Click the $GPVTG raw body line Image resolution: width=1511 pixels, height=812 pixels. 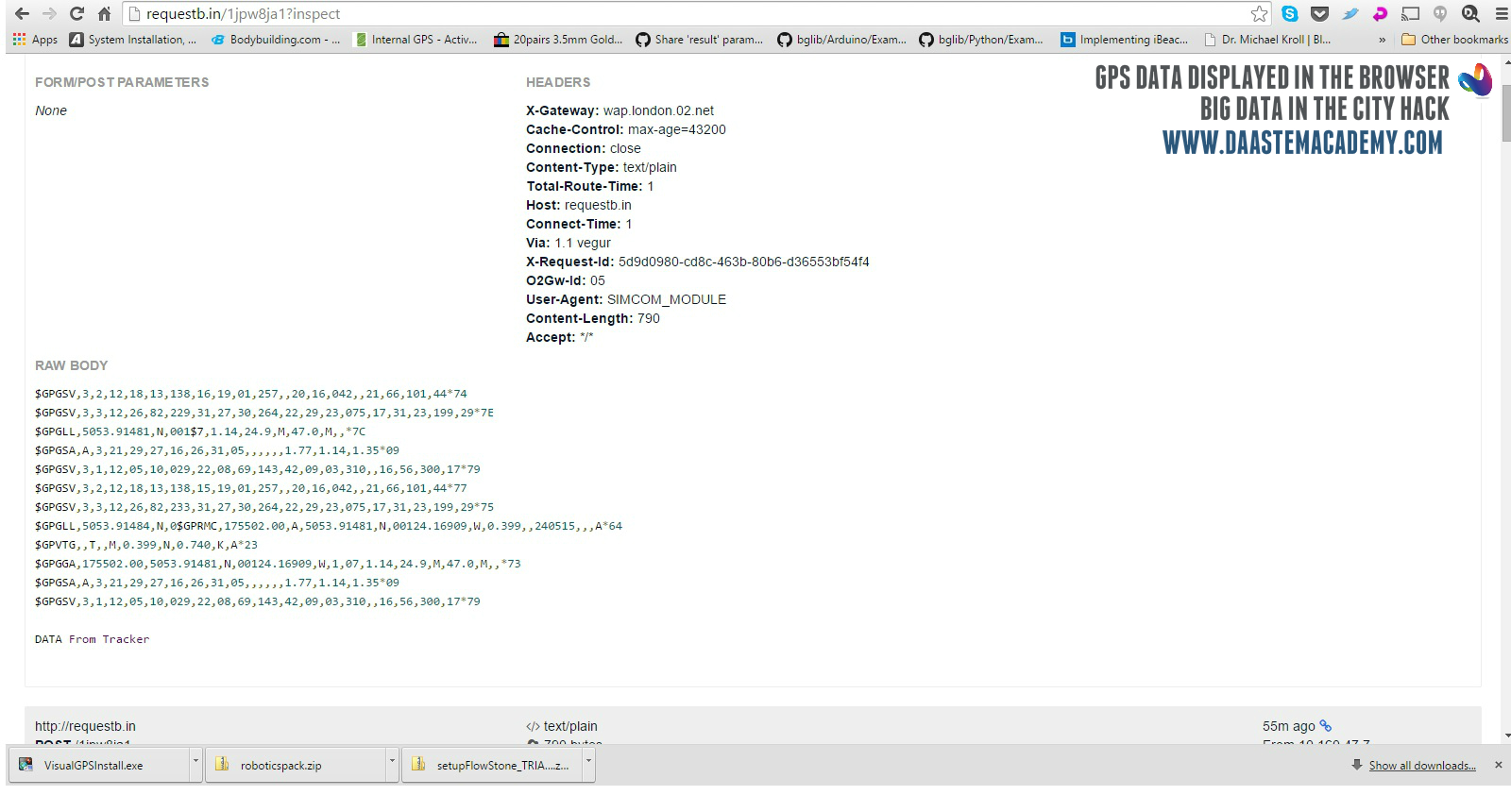(x=146, y=545)
